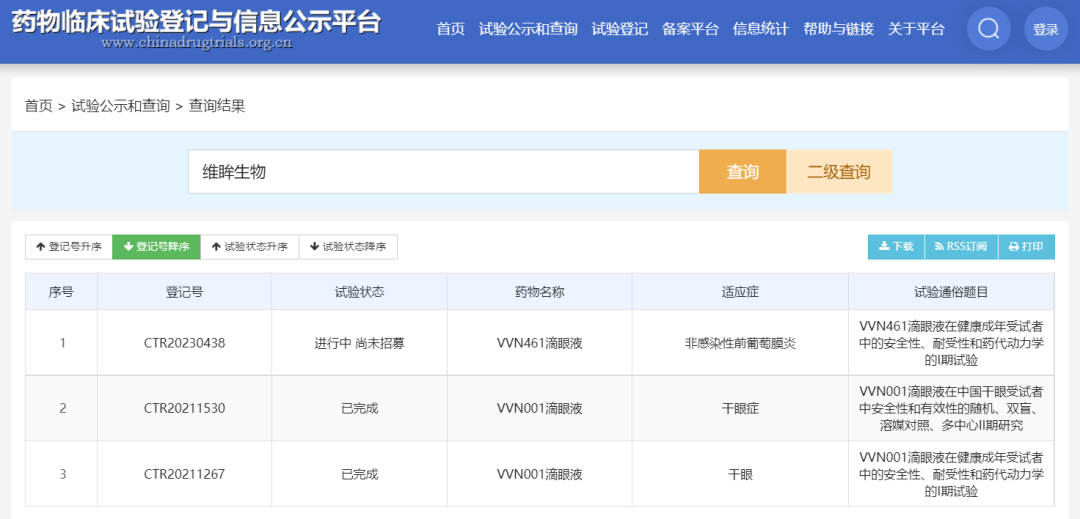
Task: Click the site title 药物临床试验登记与信息公示平台
Action: pyautogui.click(x=196, y=22)
